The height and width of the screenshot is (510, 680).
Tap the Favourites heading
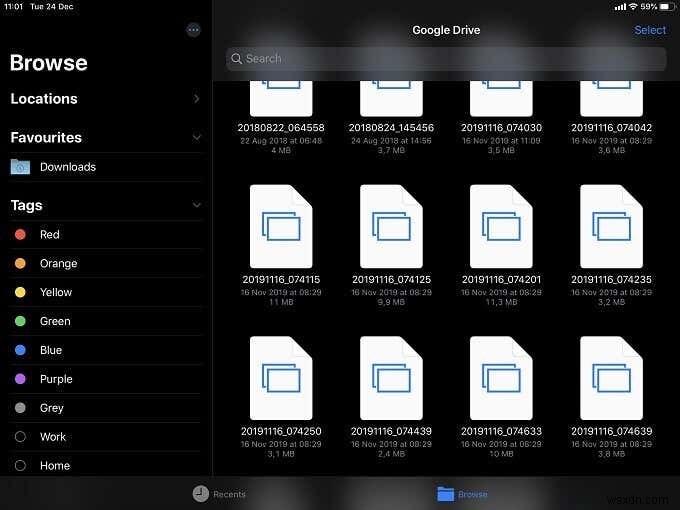46,137
